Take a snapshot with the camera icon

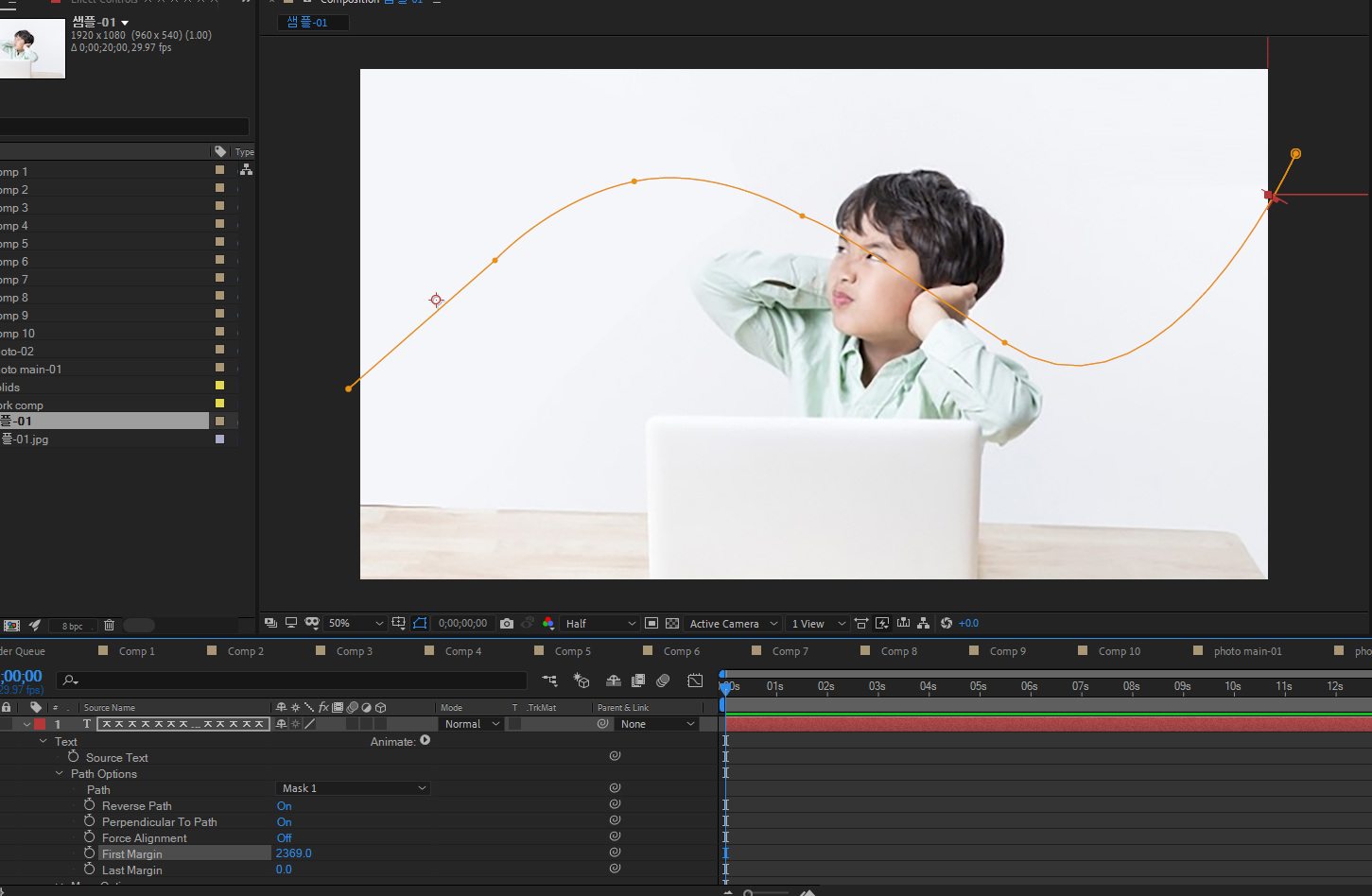pos(507,624)
